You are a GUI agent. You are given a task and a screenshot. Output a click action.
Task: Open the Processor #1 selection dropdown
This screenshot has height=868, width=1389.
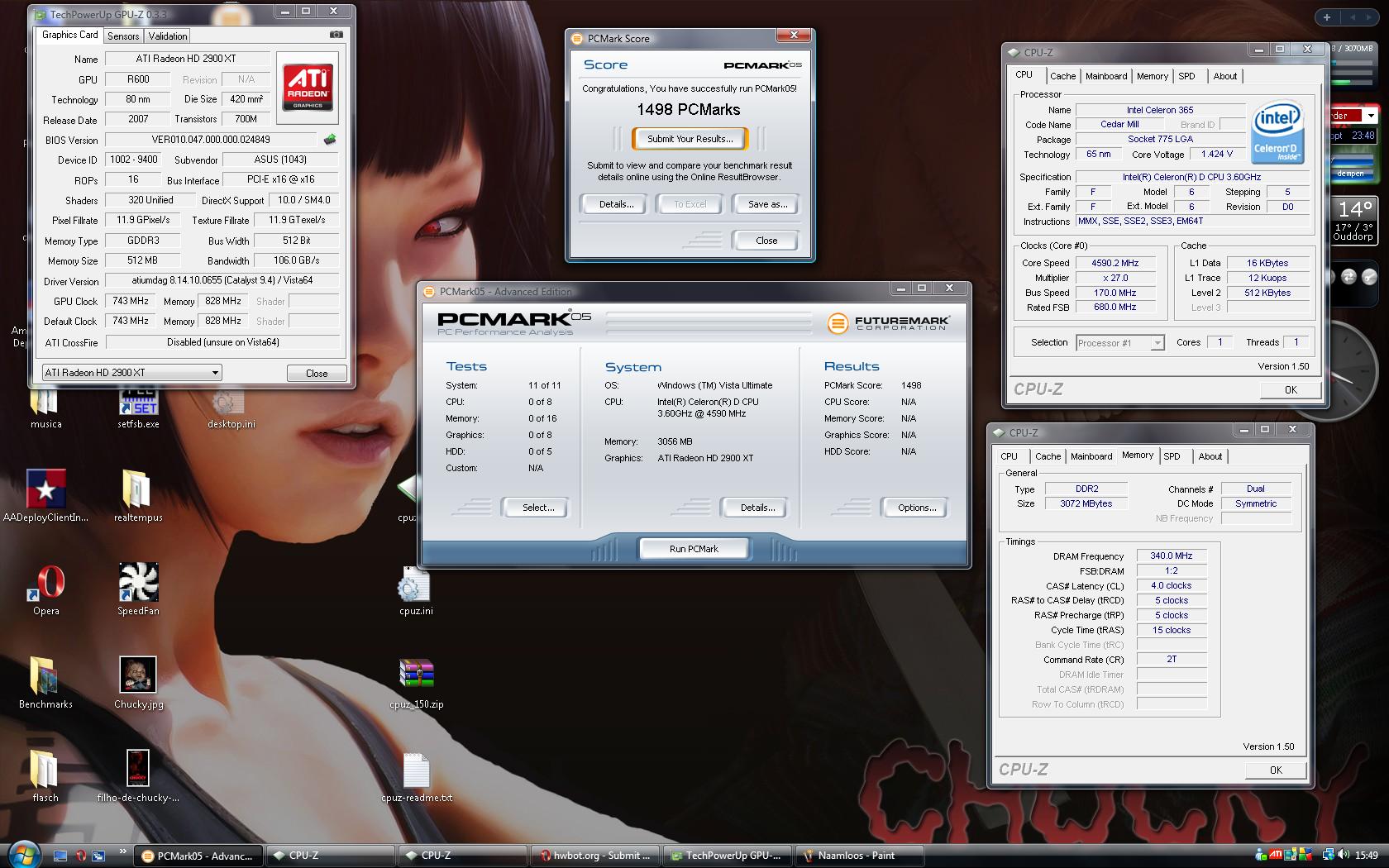click(1120, 343)
